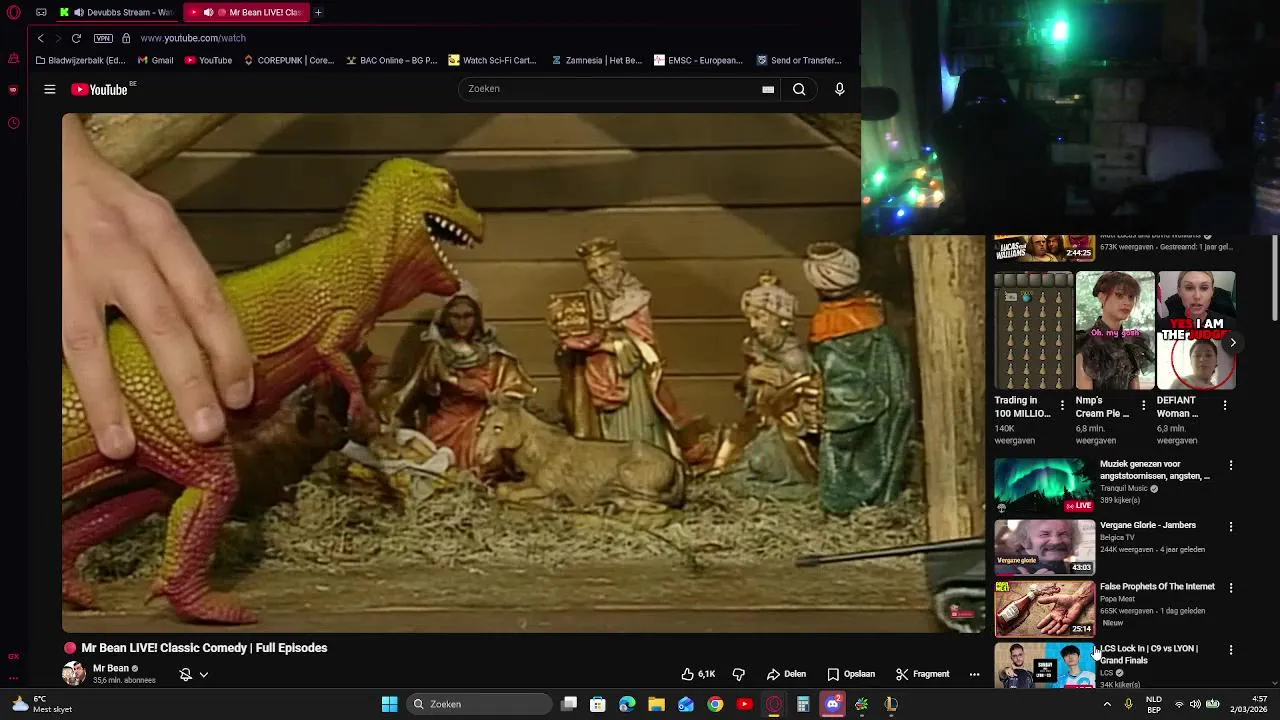1280x720 pixels.
Task: Show hidden system tray icons chevron
Action: pos(1107,704)
